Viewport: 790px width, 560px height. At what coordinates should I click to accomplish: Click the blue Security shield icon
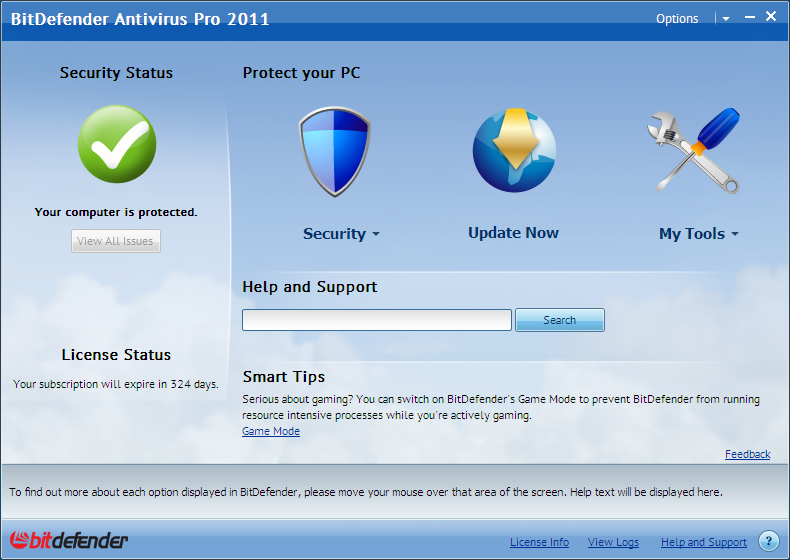click(335, 151)
